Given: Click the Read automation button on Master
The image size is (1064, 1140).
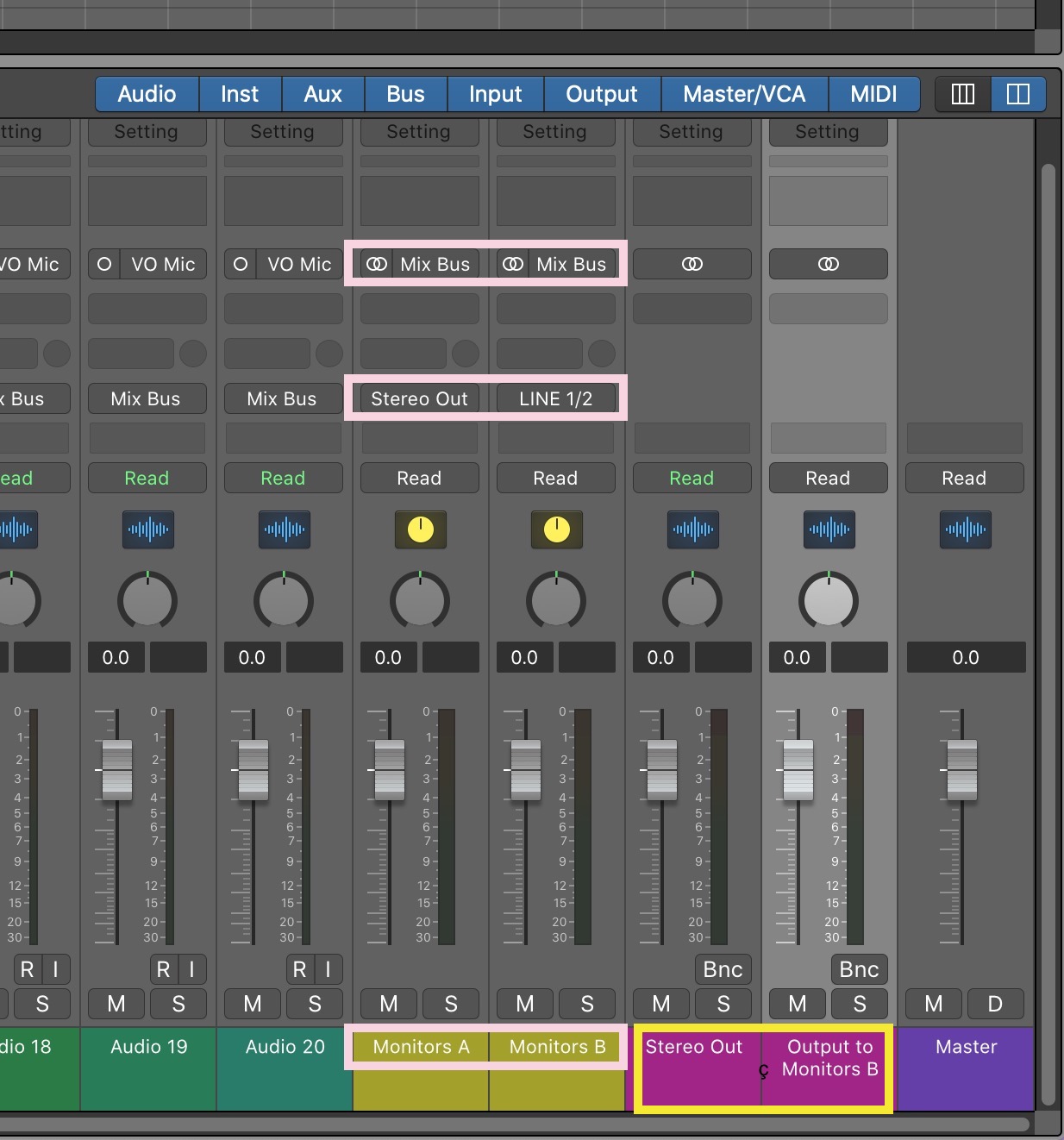Looking at the screenshot, I should tap(964, 478).
